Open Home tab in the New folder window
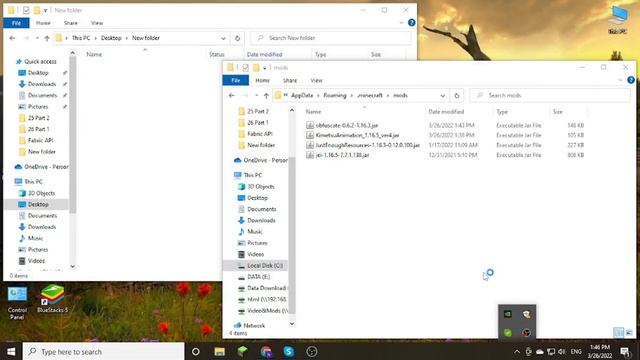 43,23
